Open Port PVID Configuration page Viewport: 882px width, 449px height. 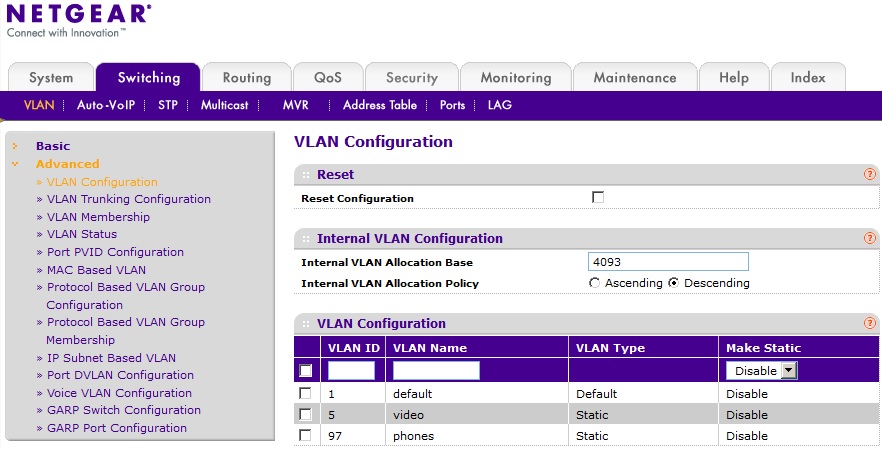point(115,252)
